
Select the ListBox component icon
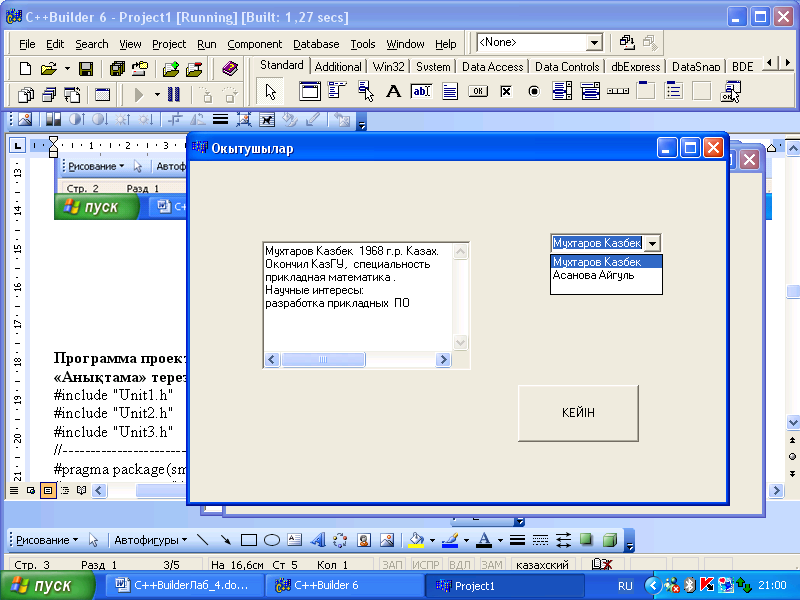[562, 92]
